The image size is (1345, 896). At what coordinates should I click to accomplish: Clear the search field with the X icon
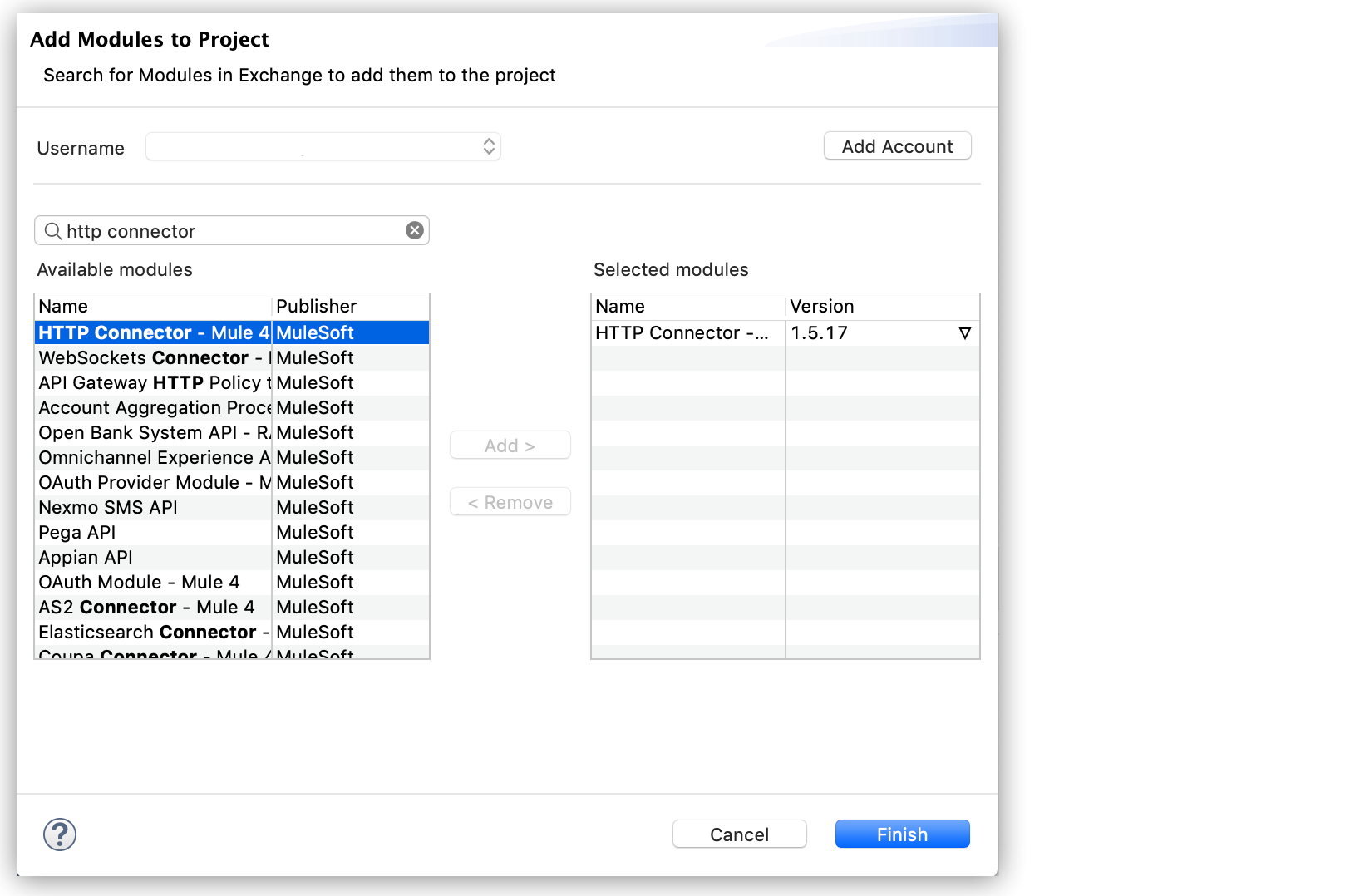[x=414, y=230]
